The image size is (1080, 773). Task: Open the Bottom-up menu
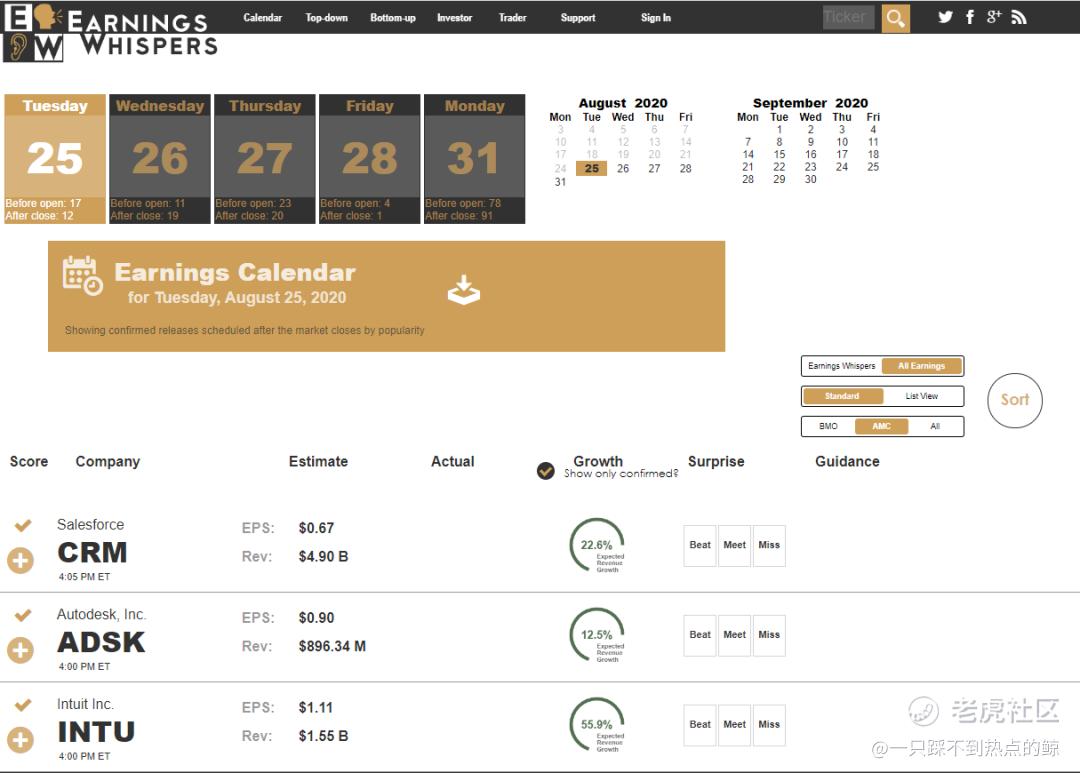(x=393, y=18)
